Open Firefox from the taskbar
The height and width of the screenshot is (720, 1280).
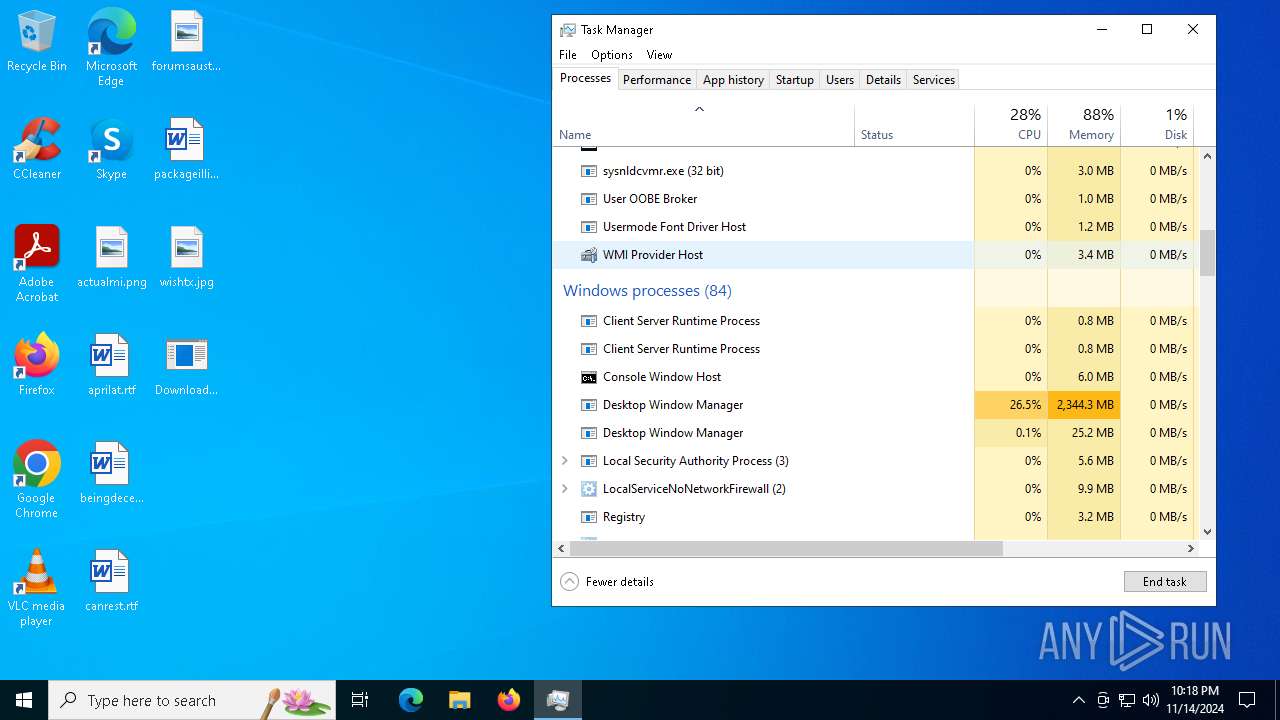(x=508, y=700)
